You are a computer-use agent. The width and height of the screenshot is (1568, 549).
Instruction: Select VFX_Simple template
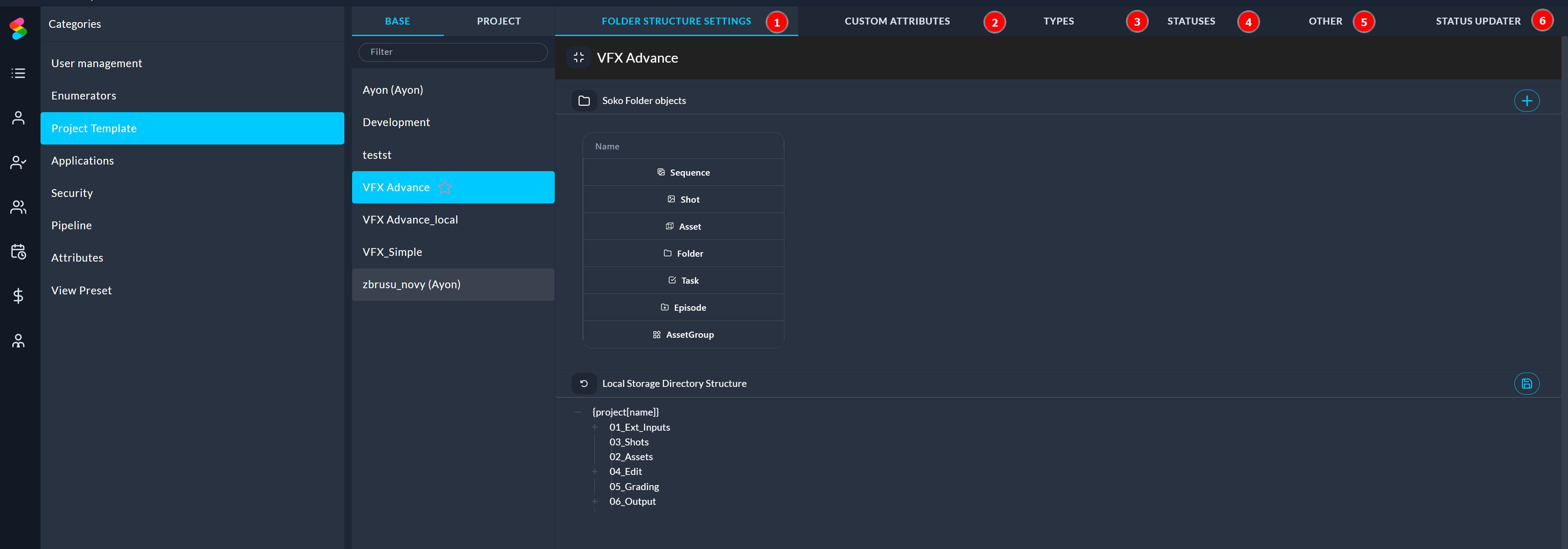point(392,252)
